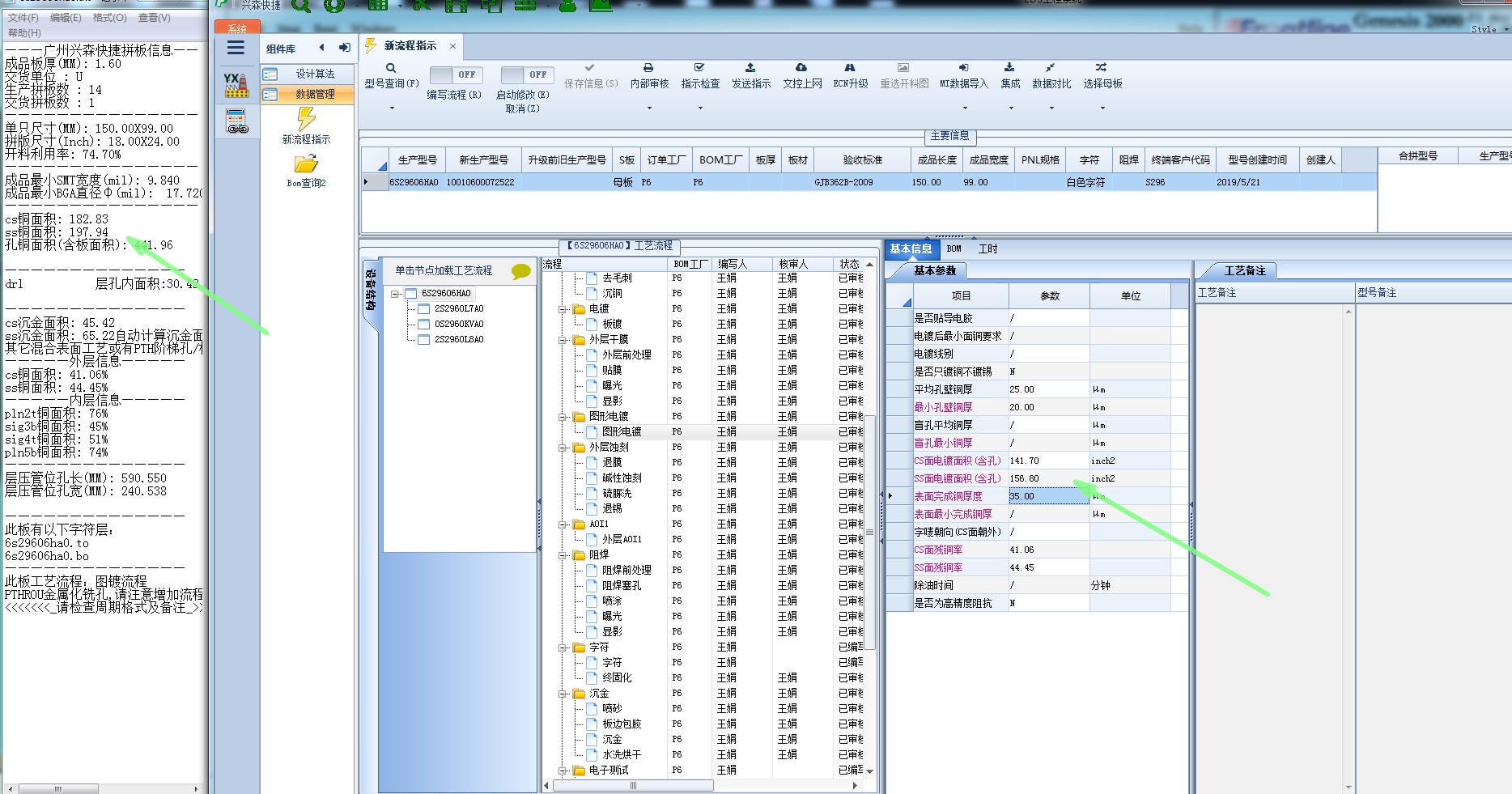The image size is (1512, 794).
Task: Click the 表面完成铜厚度 value field 35.00
Action: point(1048,497)
